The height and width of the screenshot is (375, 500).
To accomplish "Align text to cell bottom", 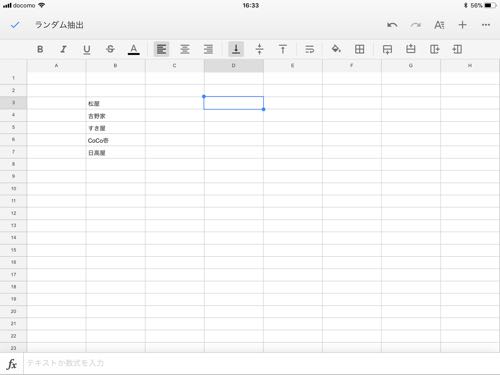I will click(x=236, y=49).
